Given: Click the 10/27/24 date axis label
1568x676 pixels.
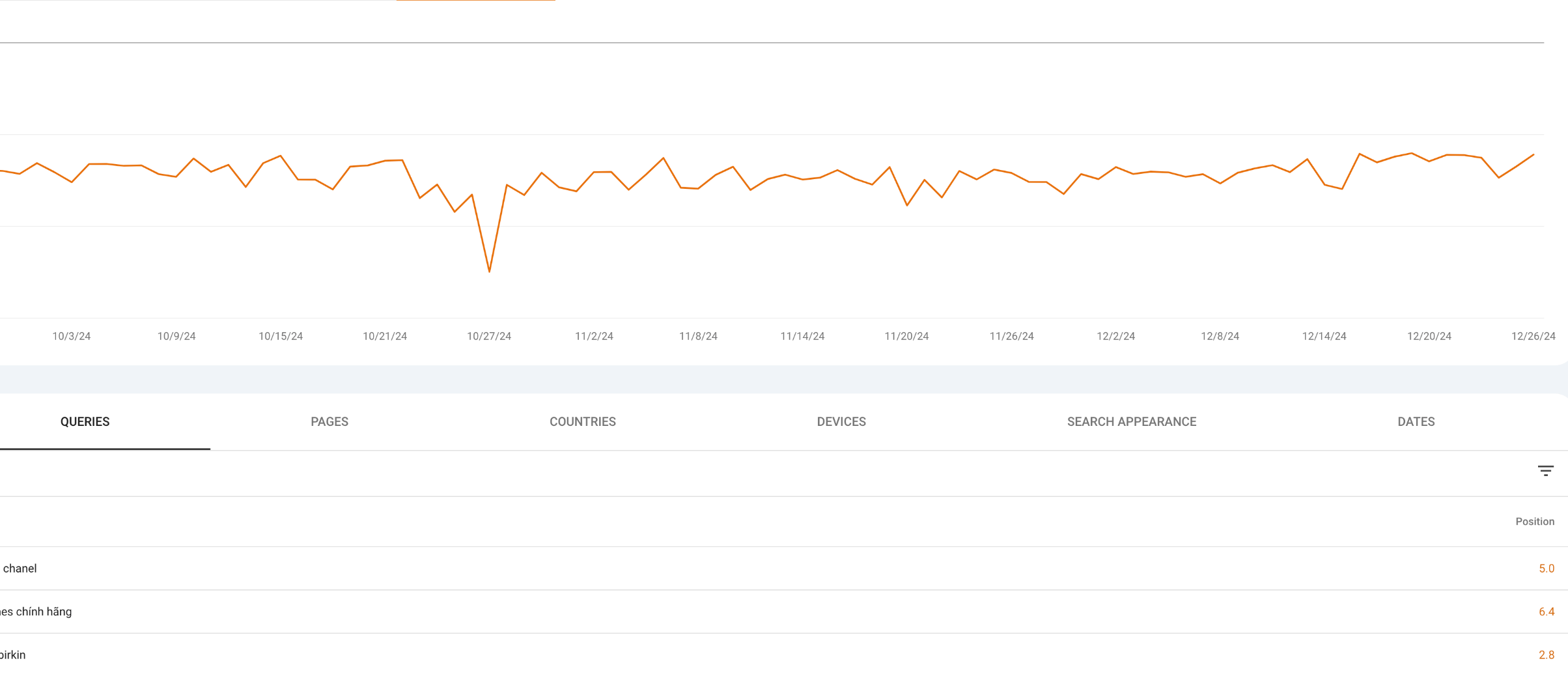Looking at the screenshot, I should tap(489, 336).
